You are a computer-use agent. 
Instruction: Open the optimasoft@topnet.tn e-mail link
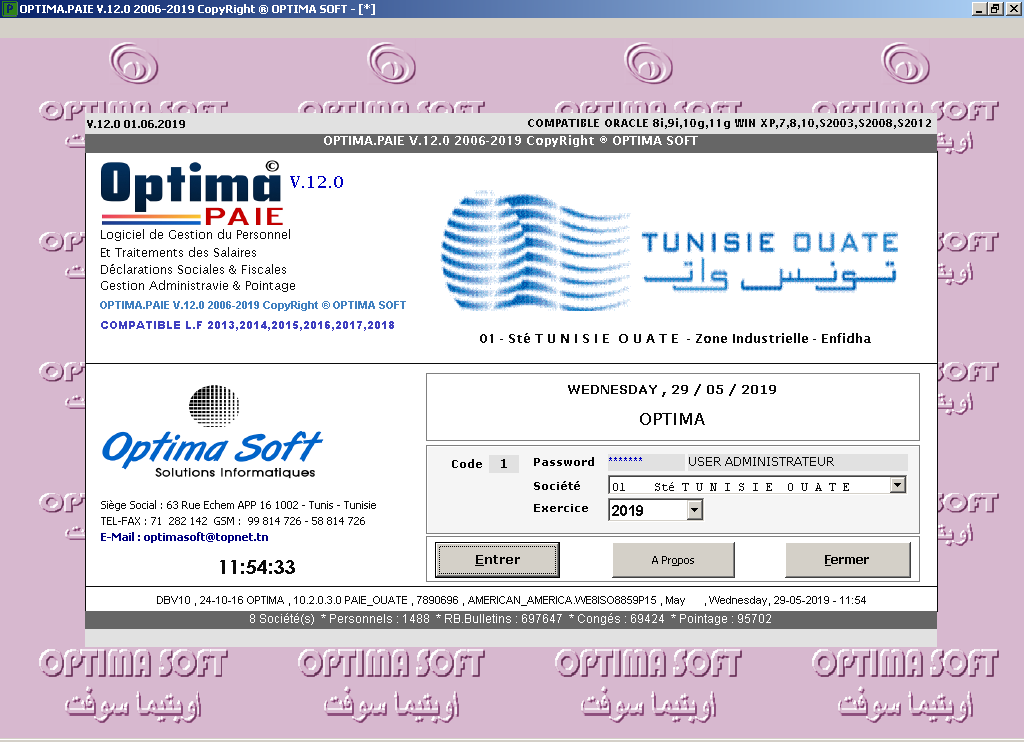tap(206, 537)
